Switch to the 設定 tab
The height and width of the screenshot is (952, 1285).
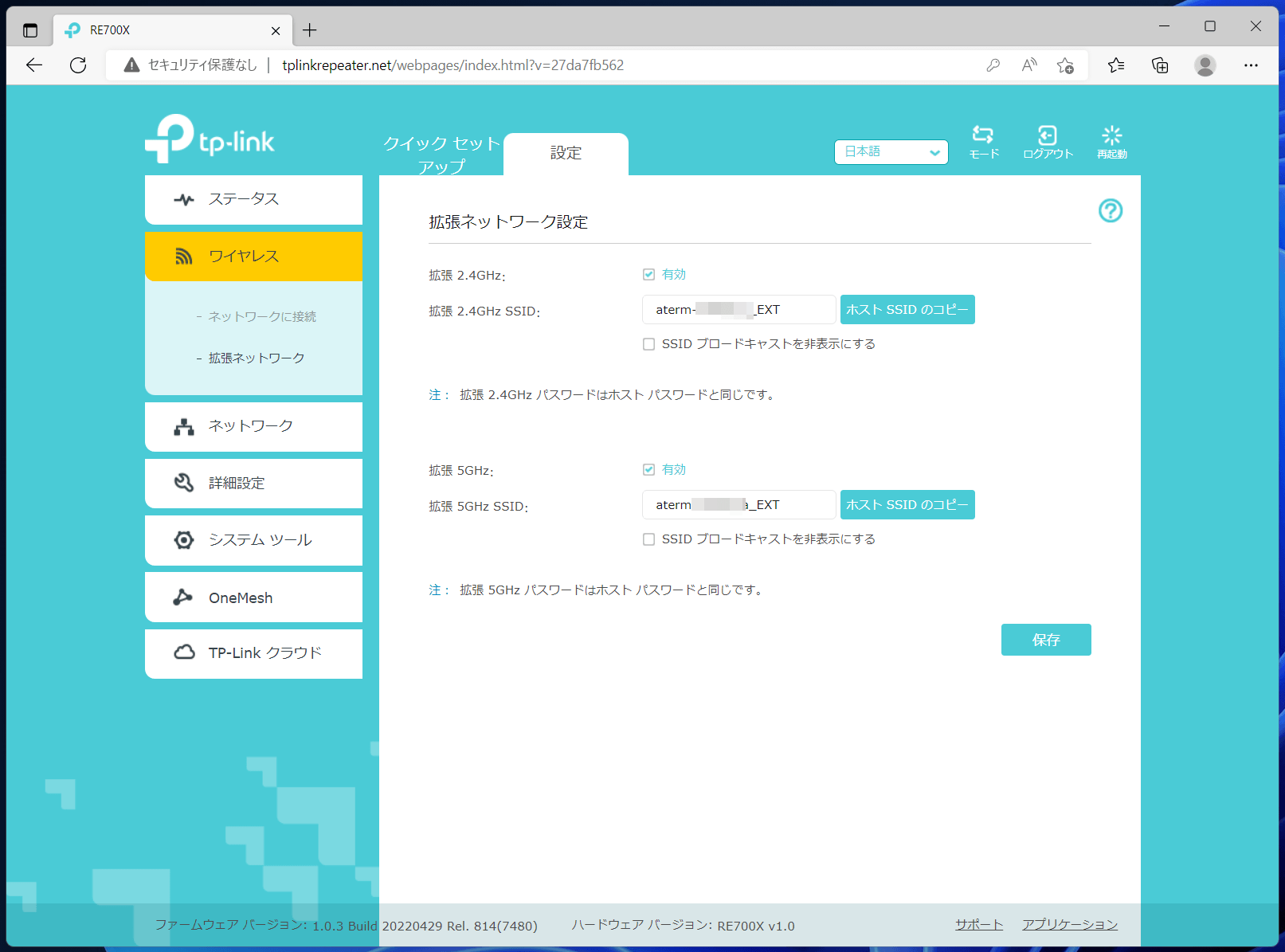(x=566, y=153)
